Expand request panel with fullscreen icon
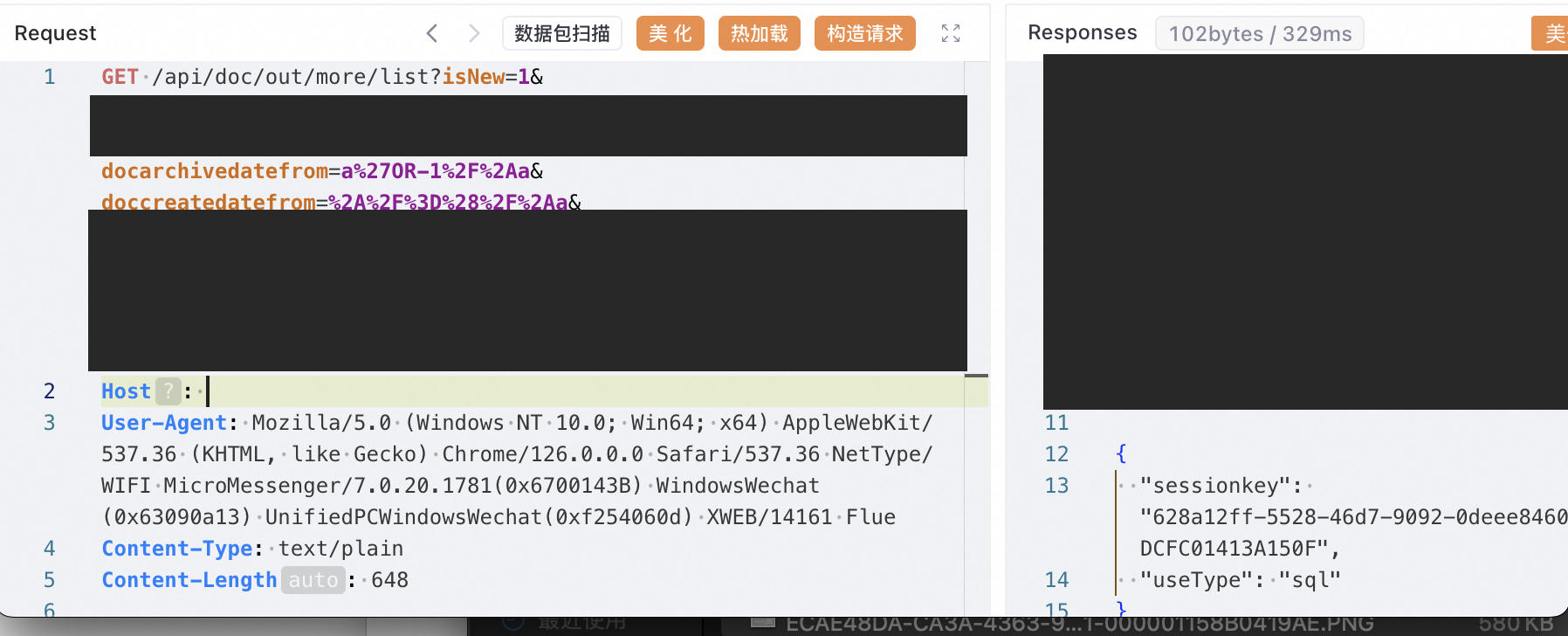 tap(951, 33)
